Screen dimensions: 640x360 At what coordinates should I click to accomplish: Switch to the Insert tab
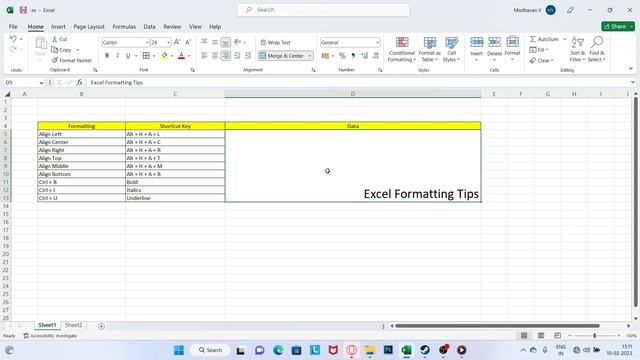[58, 27]
